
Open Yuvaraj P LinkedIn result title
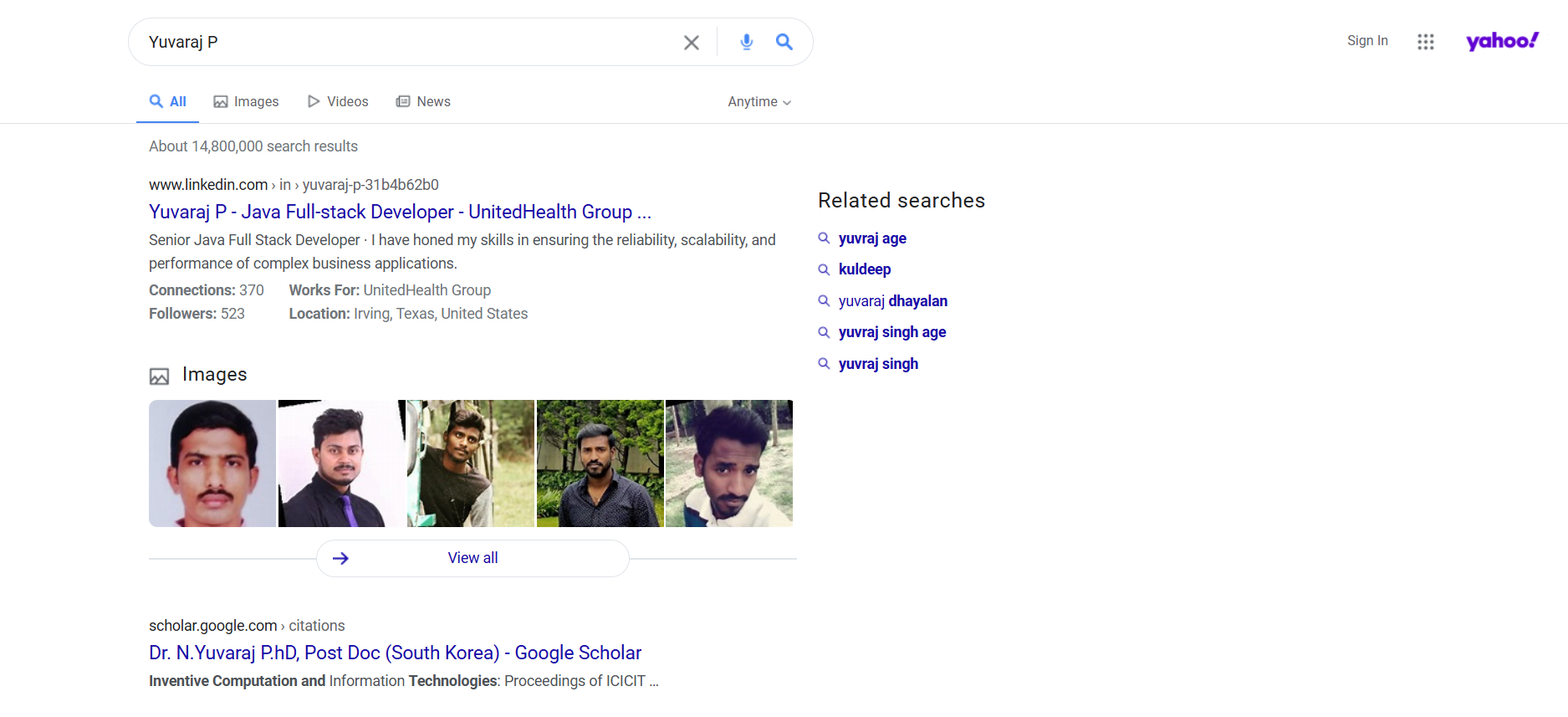pos(399,212)
